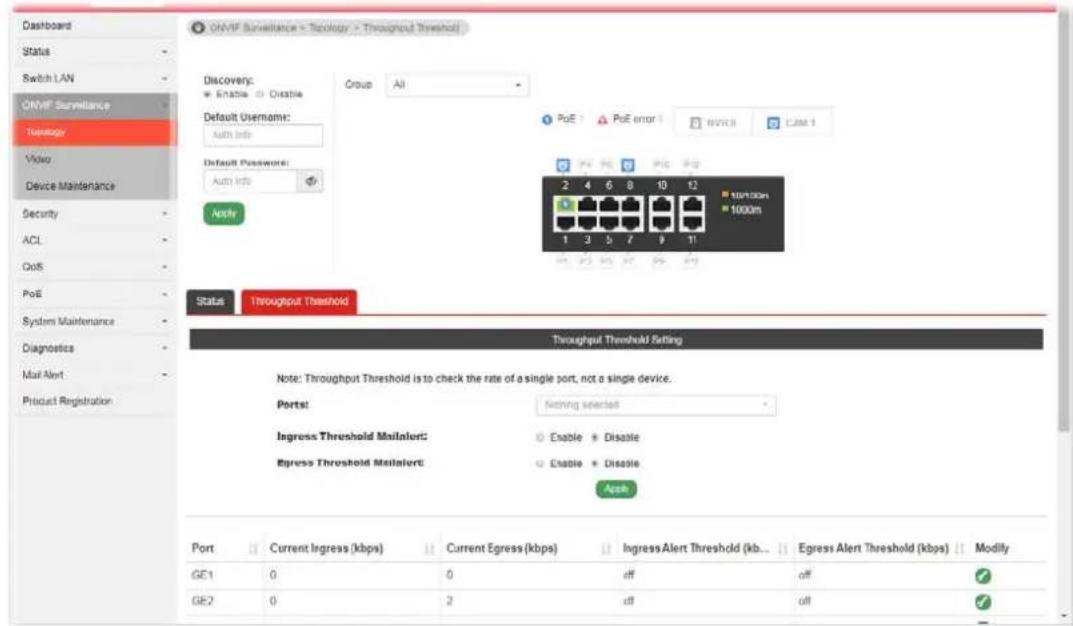This screenshot has height=626, width=1073.
Task: Expand the Security sidebar menu
Action: tap(94, 213)
